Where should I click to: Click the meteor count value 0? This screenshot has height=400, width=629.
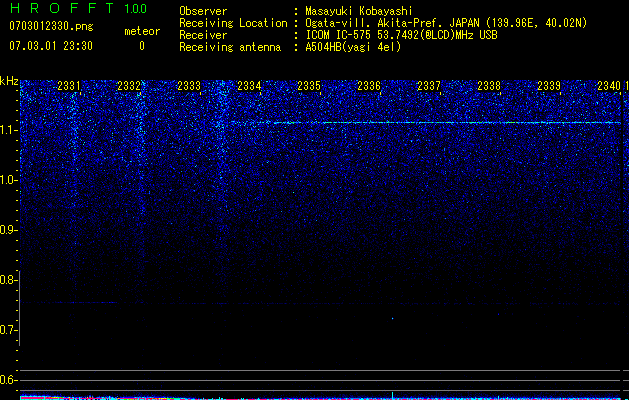pyautogui.click(x=142, y=46)
